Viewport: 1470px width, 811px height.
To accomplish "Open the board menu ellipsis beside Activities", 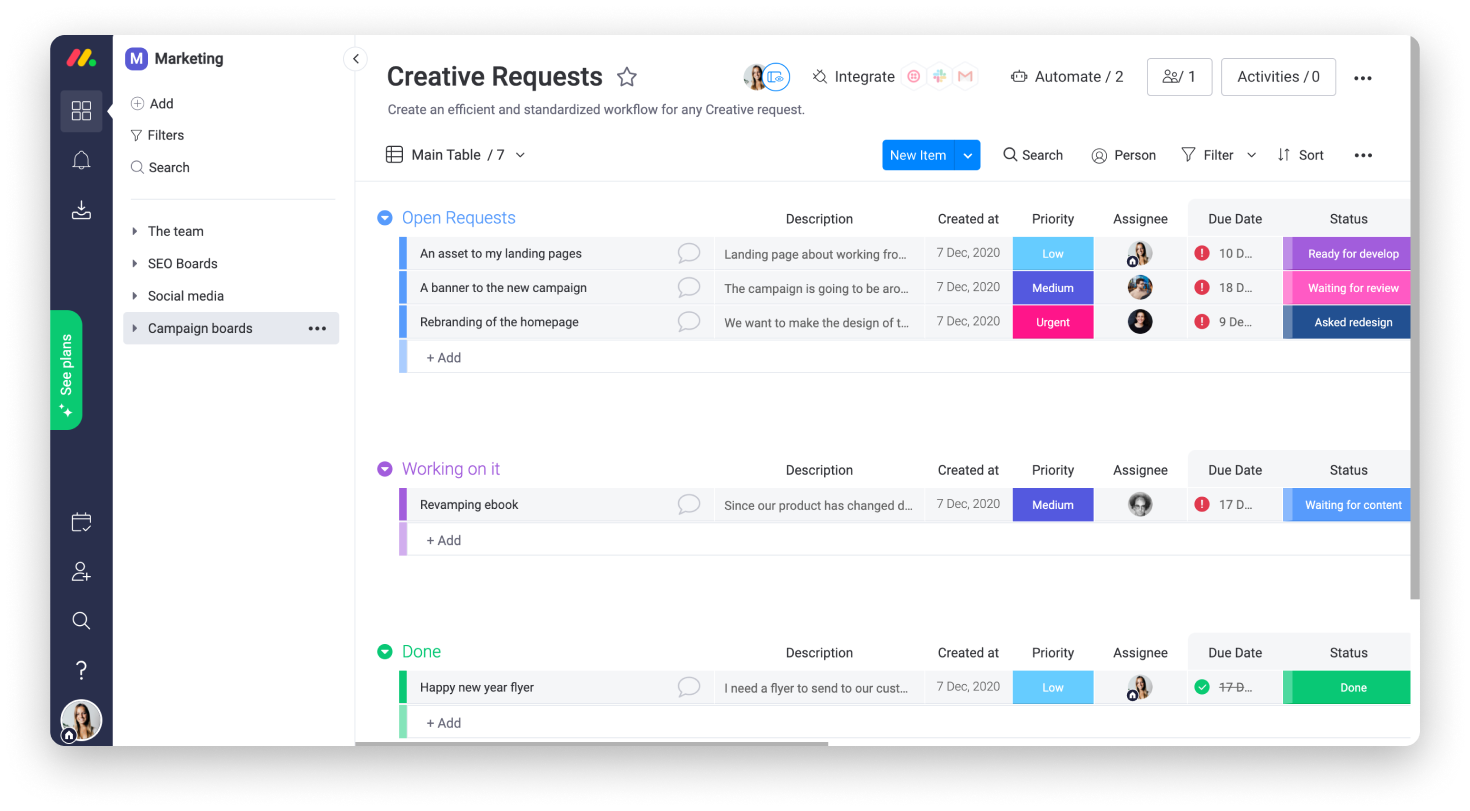I will [1363, 78].
